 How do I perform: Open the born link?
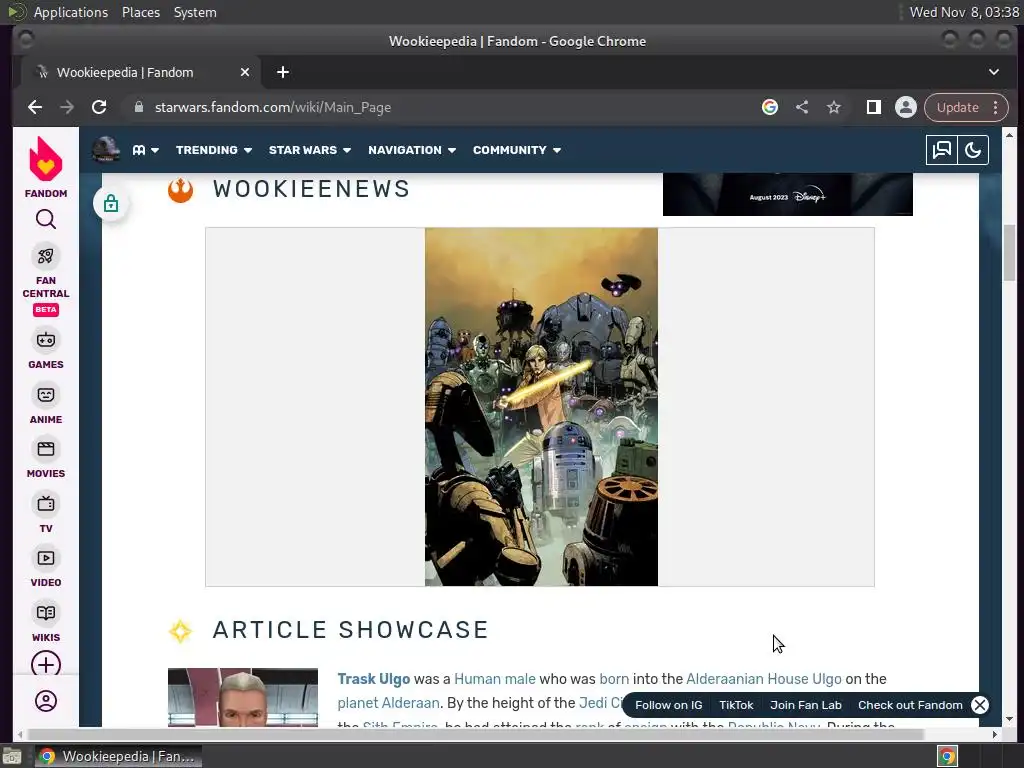point(614,679)
